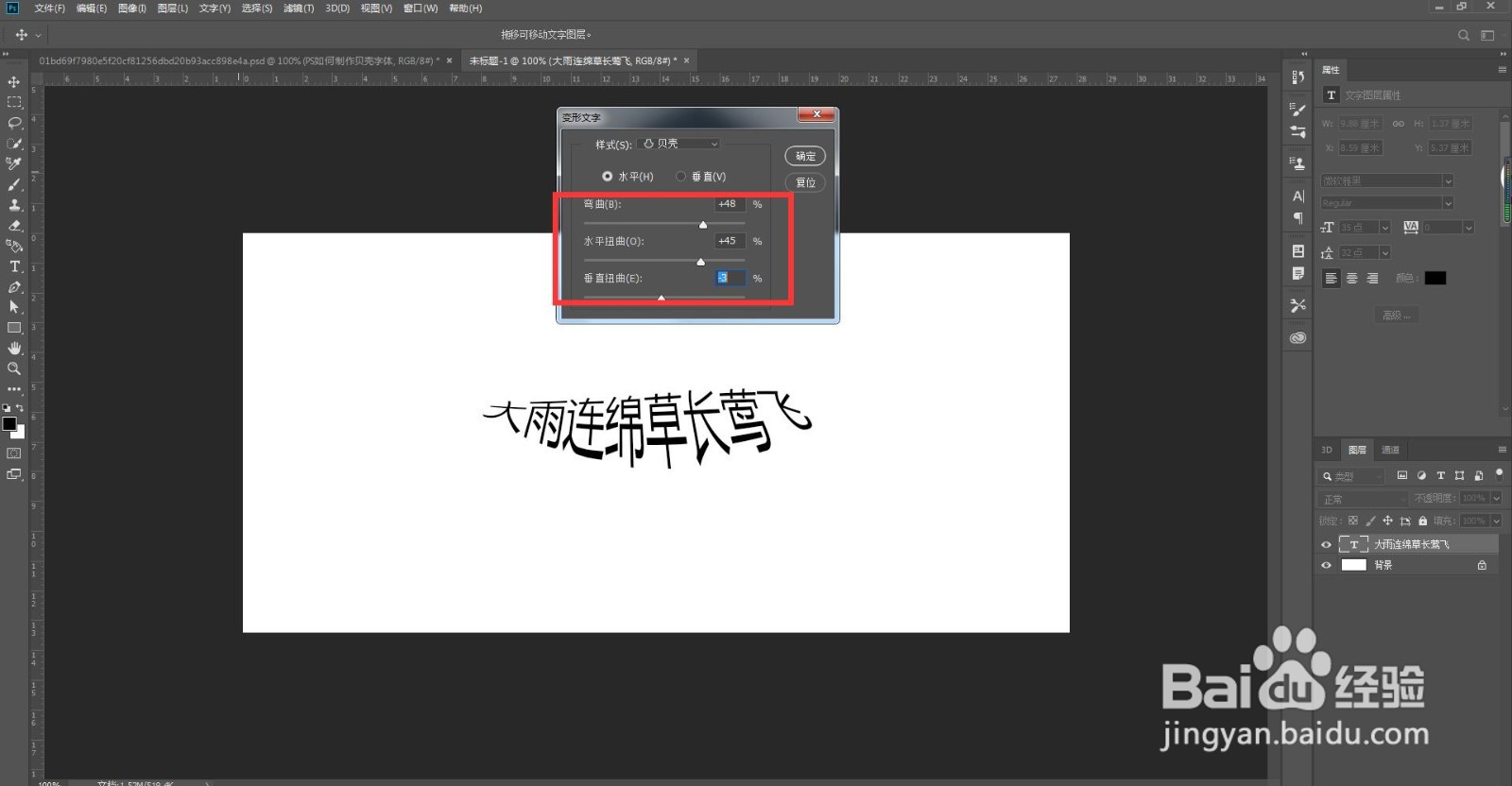Screen dimensions: 1512x786
Task: Select the Vertical radio button
Action: 680,177
